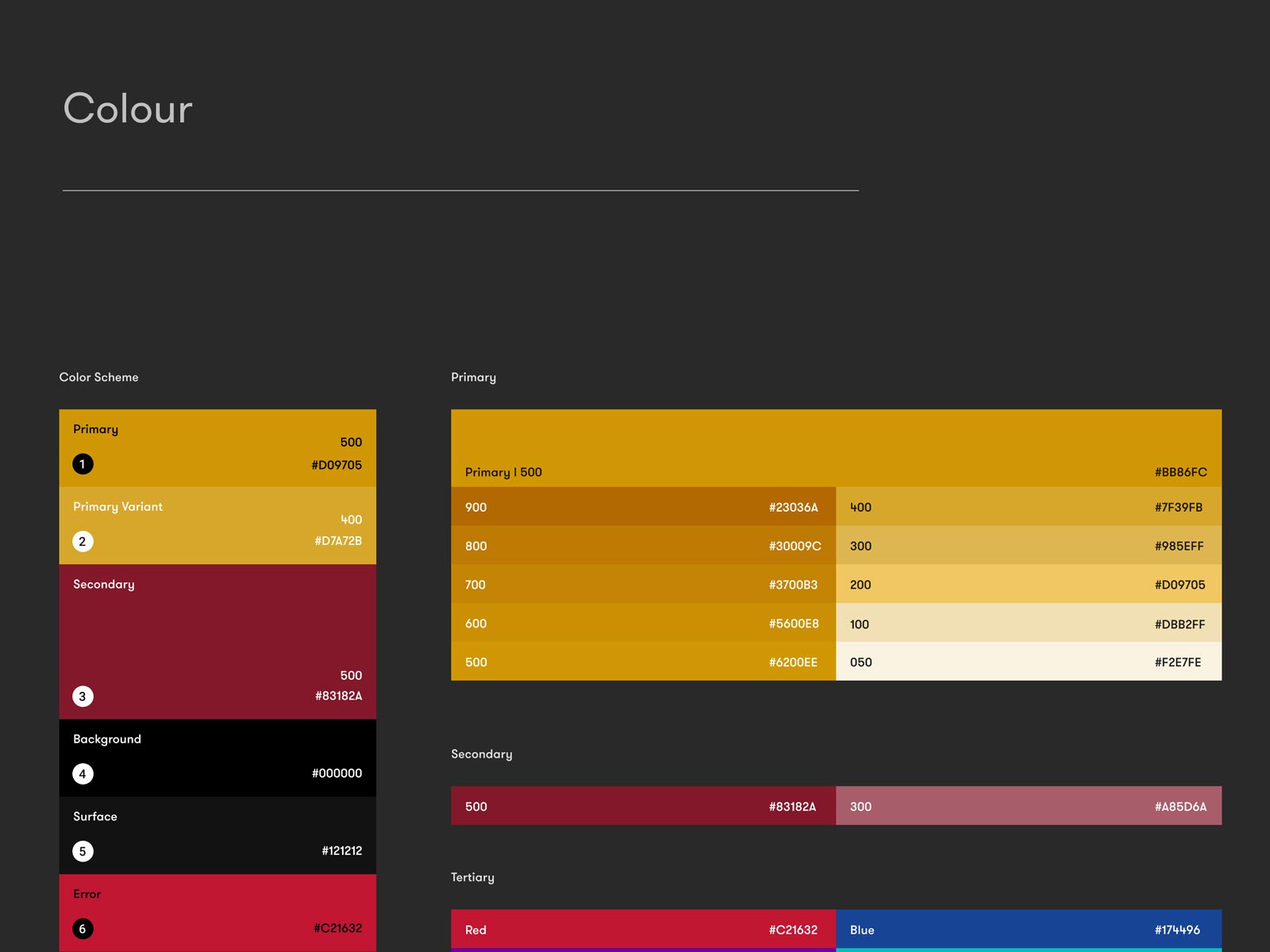Pick the Primary 700 shade

pos(643,585)
